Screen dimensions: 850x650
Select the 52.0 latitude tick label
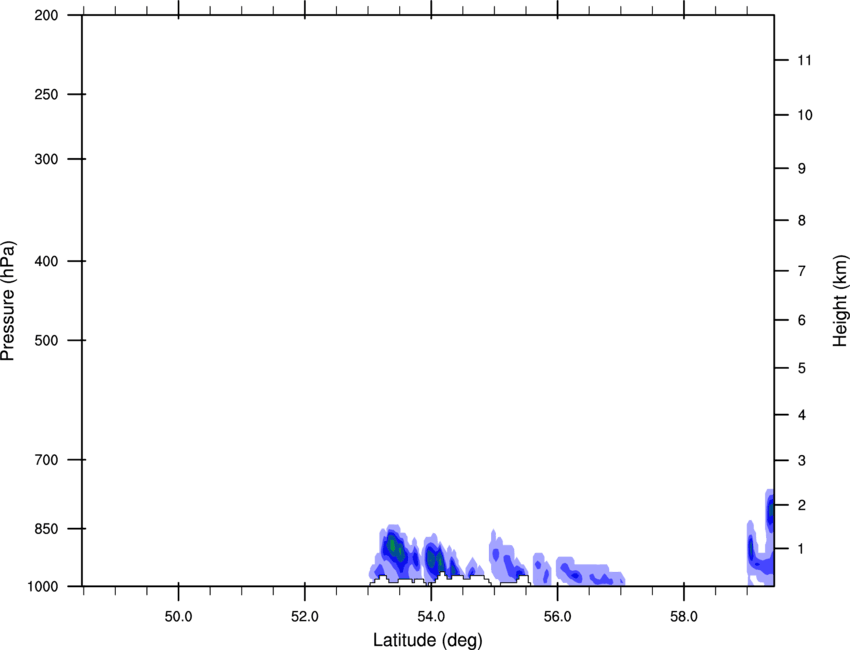(x=304, y=613)
